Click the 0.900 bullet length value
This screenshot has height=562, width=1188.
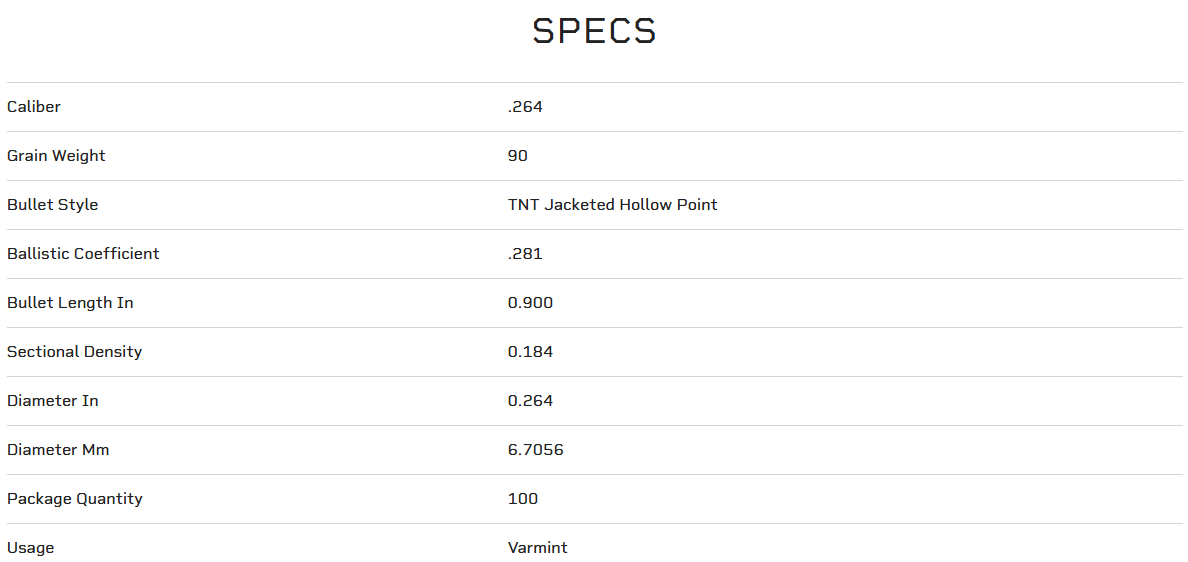point(530,303)
